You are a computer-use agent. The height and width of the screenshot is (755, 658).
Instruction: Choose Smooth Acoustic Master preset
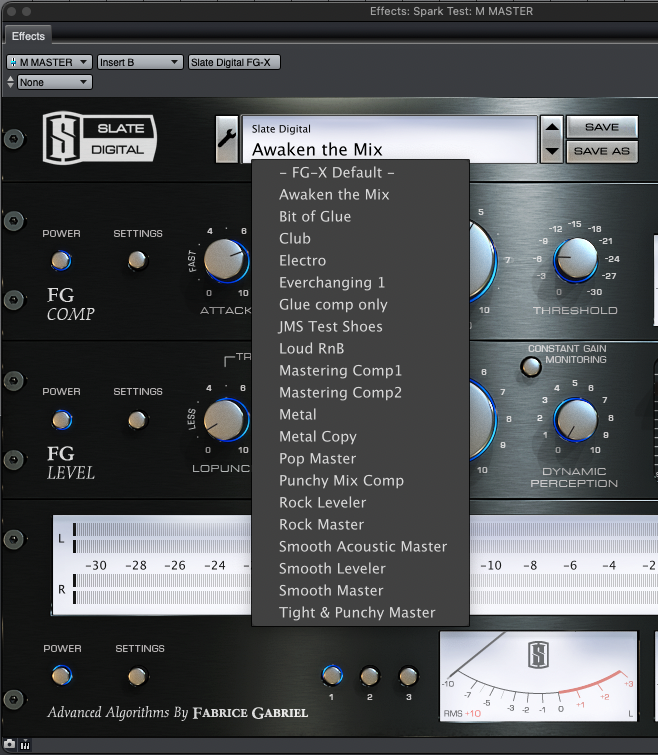pos(360,547)
